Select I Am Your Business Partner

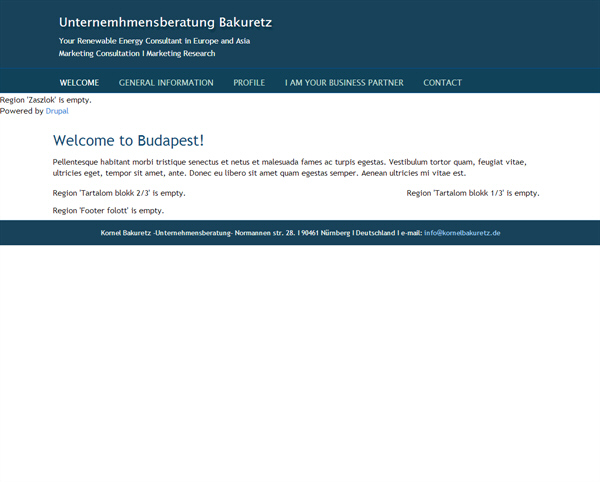coord(344,83)
